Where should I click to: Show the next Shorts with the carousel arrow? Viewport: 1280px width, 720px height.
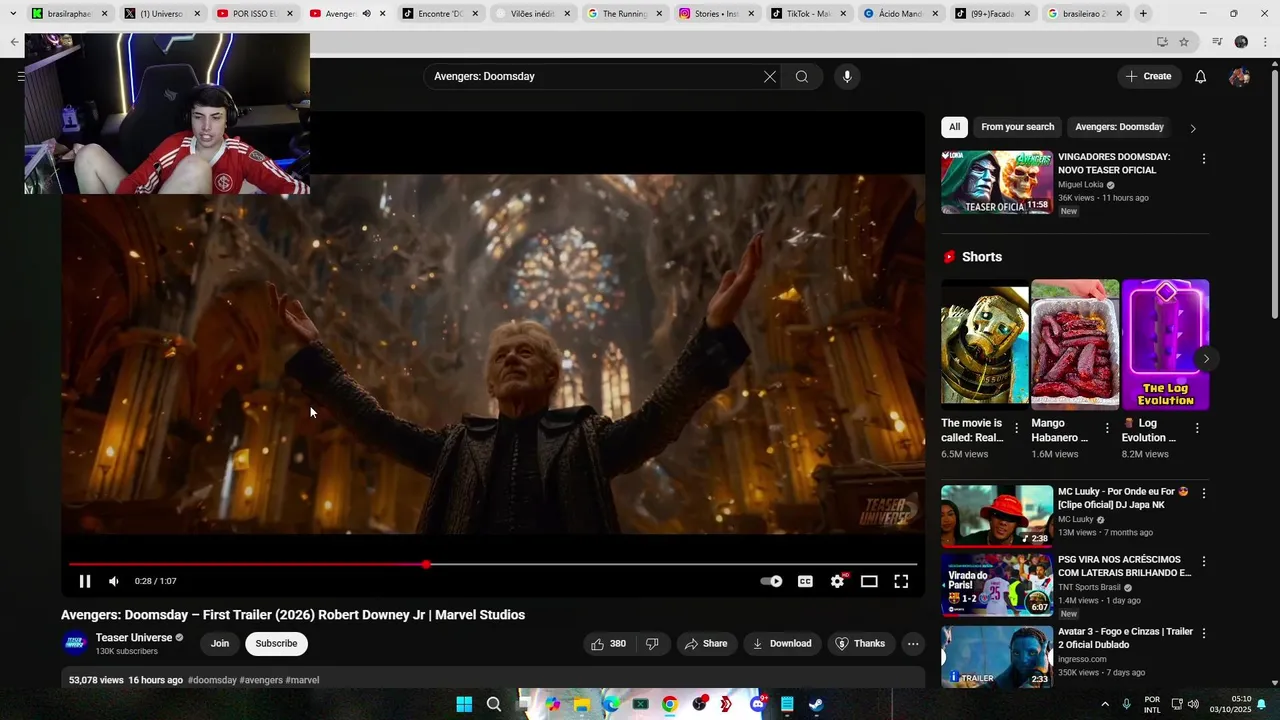(x=1206, y=359)
